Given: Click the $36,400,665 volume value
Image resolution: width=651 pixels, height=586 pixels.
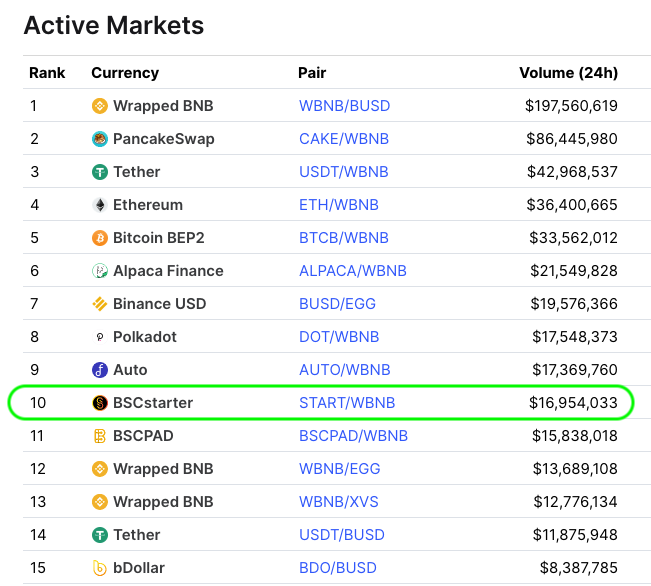Looking at the screenshot, I should (x=572, y=205).
